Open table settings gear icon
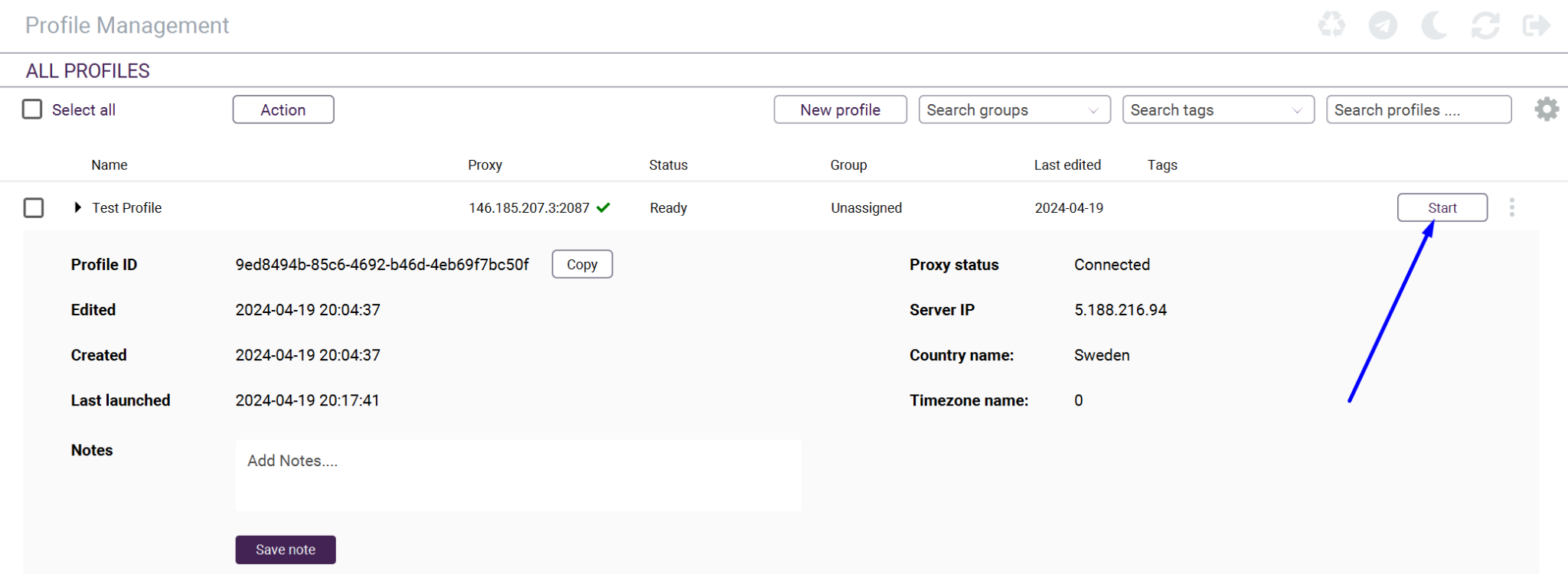This screenshot has height=574, width=1568. tap(1547, 109)
